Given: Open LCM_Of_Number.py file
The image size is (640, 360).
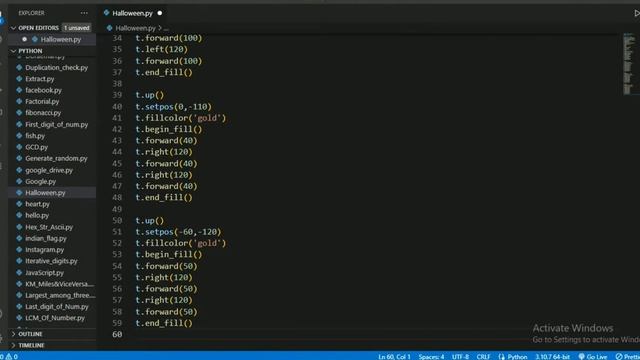Looking at the screenshot, I should (x=55, y=318).
